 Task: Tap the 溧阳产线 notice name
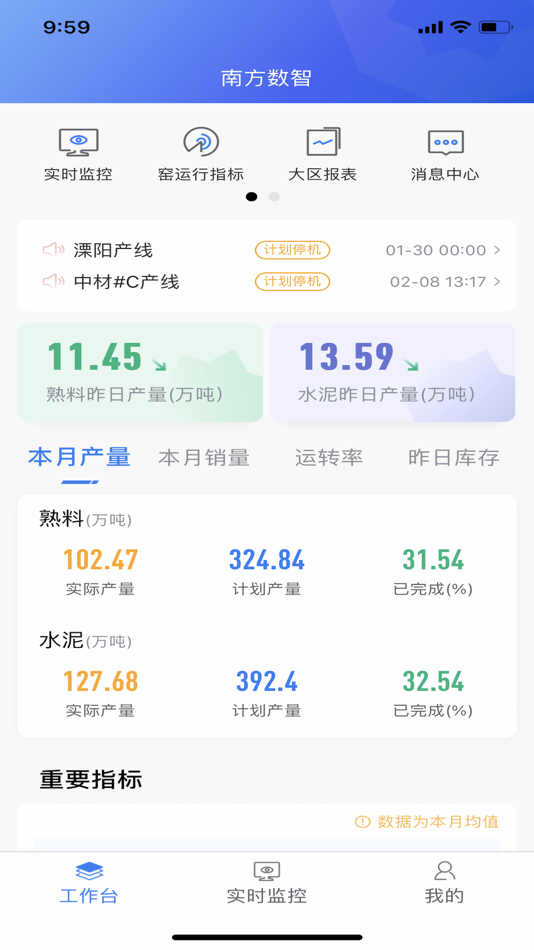[113, 250]
